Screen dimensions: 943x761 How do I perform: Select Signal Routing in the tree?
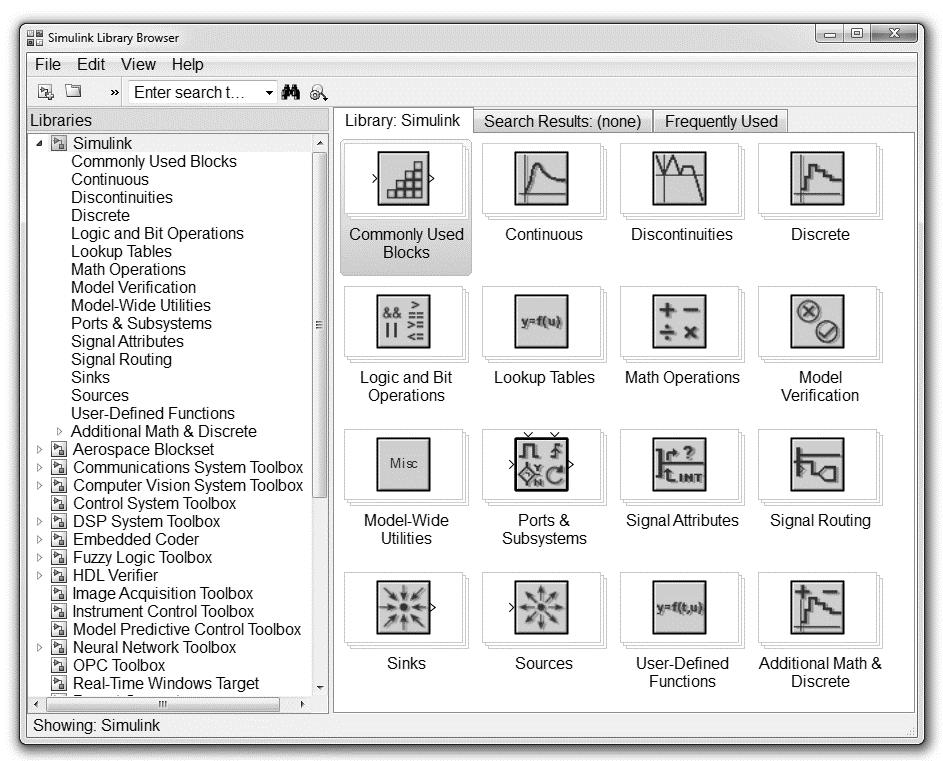point(121,360)
